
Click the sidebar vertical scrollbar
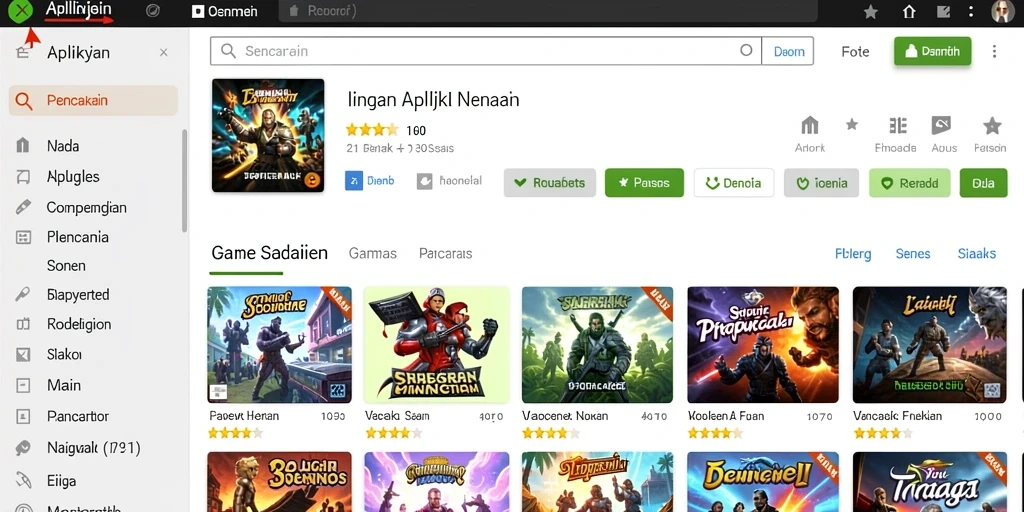click(x=184, y=181)
